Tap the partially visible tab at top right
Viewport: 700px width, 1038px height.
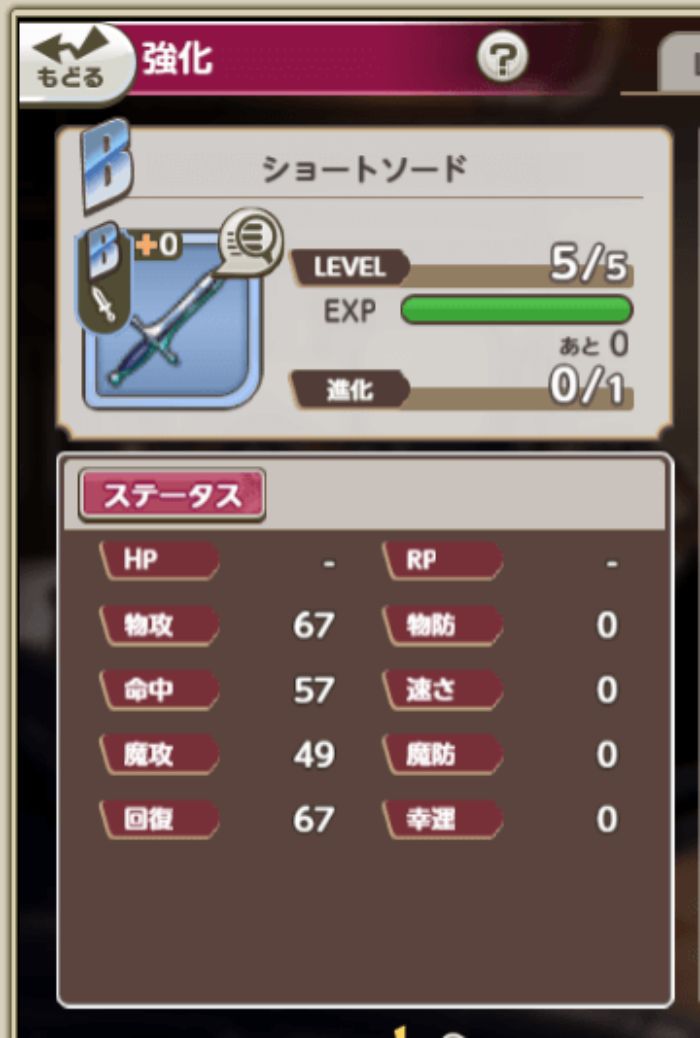pos(679,63)
